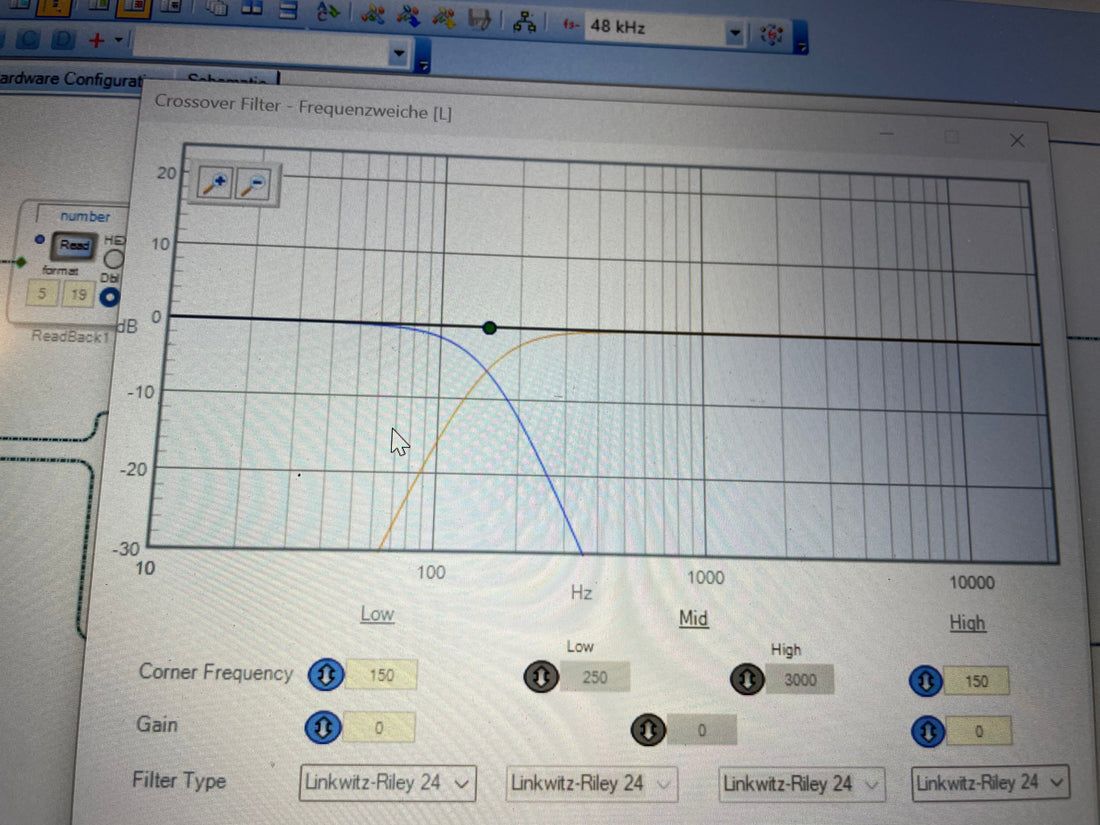Click the green crossover point marker on graph

coord(489,327)
